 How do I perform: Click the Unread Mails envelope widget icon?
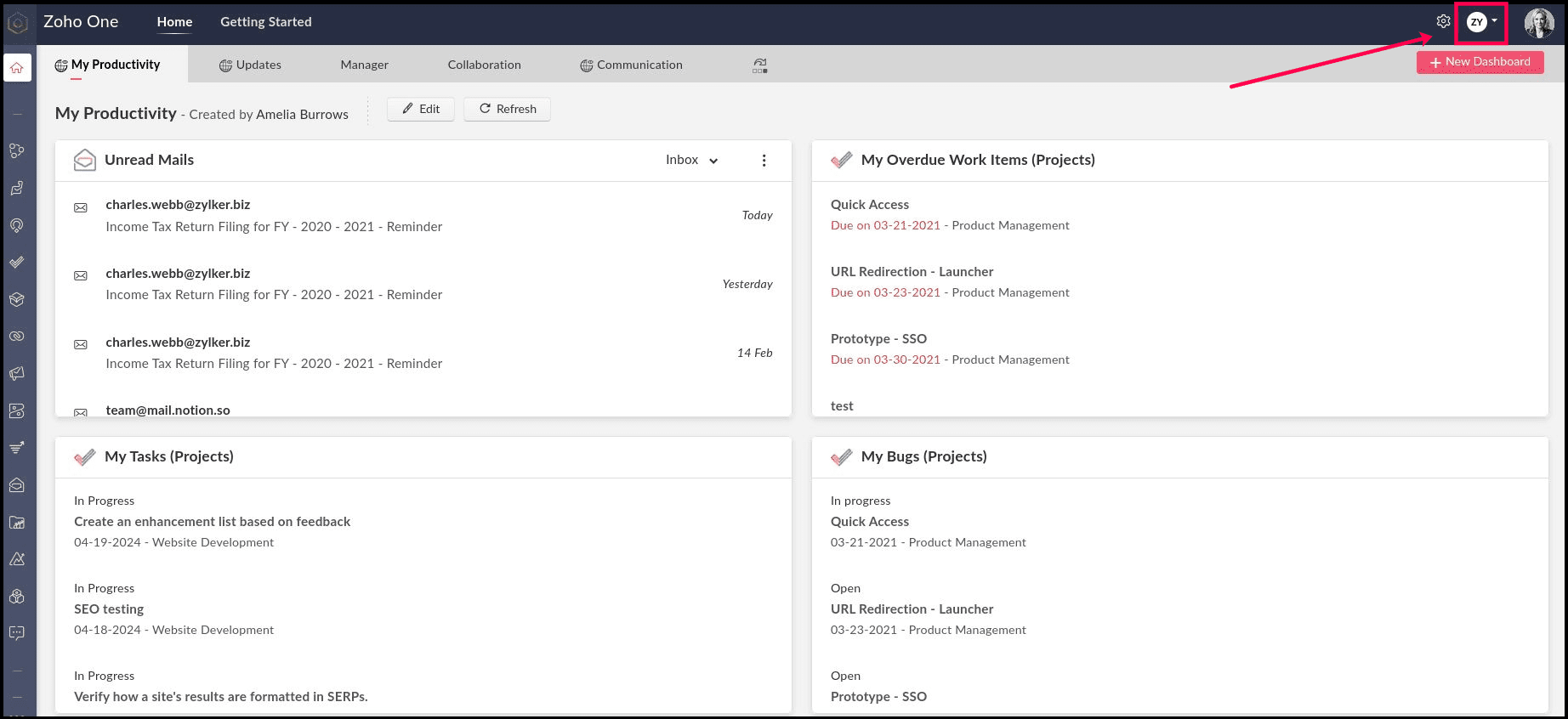click(x=85, y=160)
